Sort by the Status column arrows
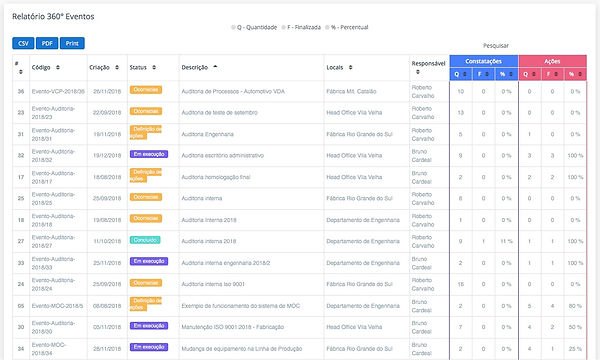The width and height of the screenshot is (600, 360). pyautogui.click(x=154, y=67)
